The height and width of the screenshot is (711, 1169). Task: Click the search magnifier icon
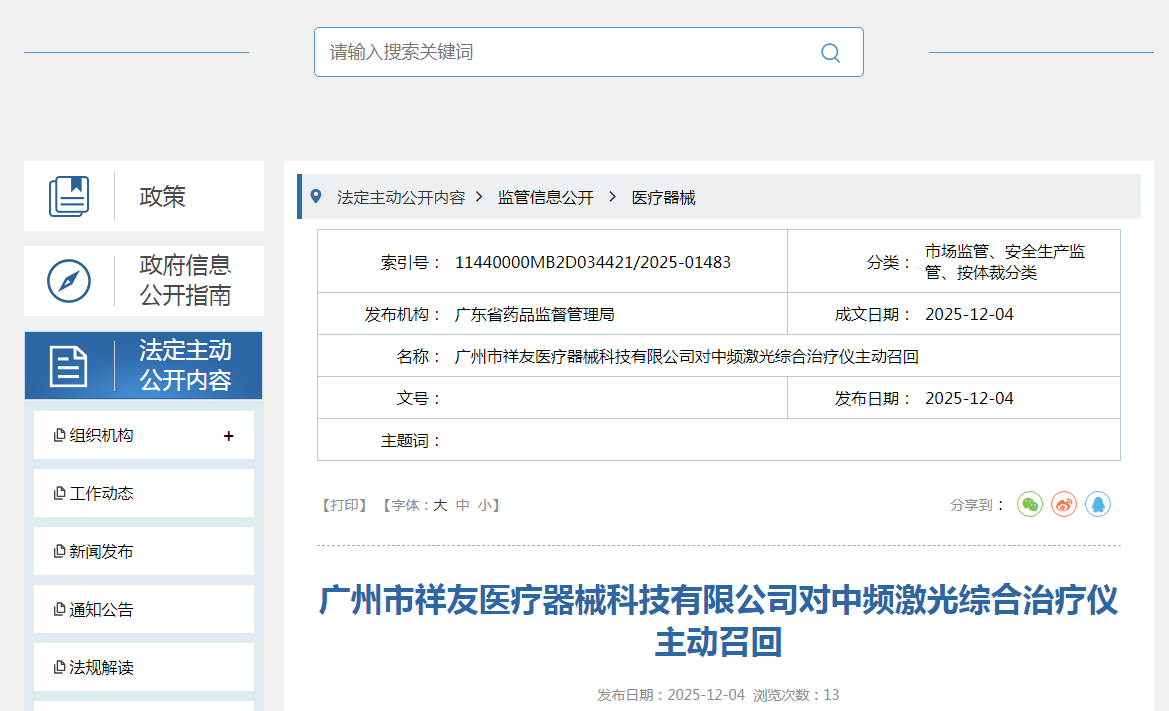[830, 53]
